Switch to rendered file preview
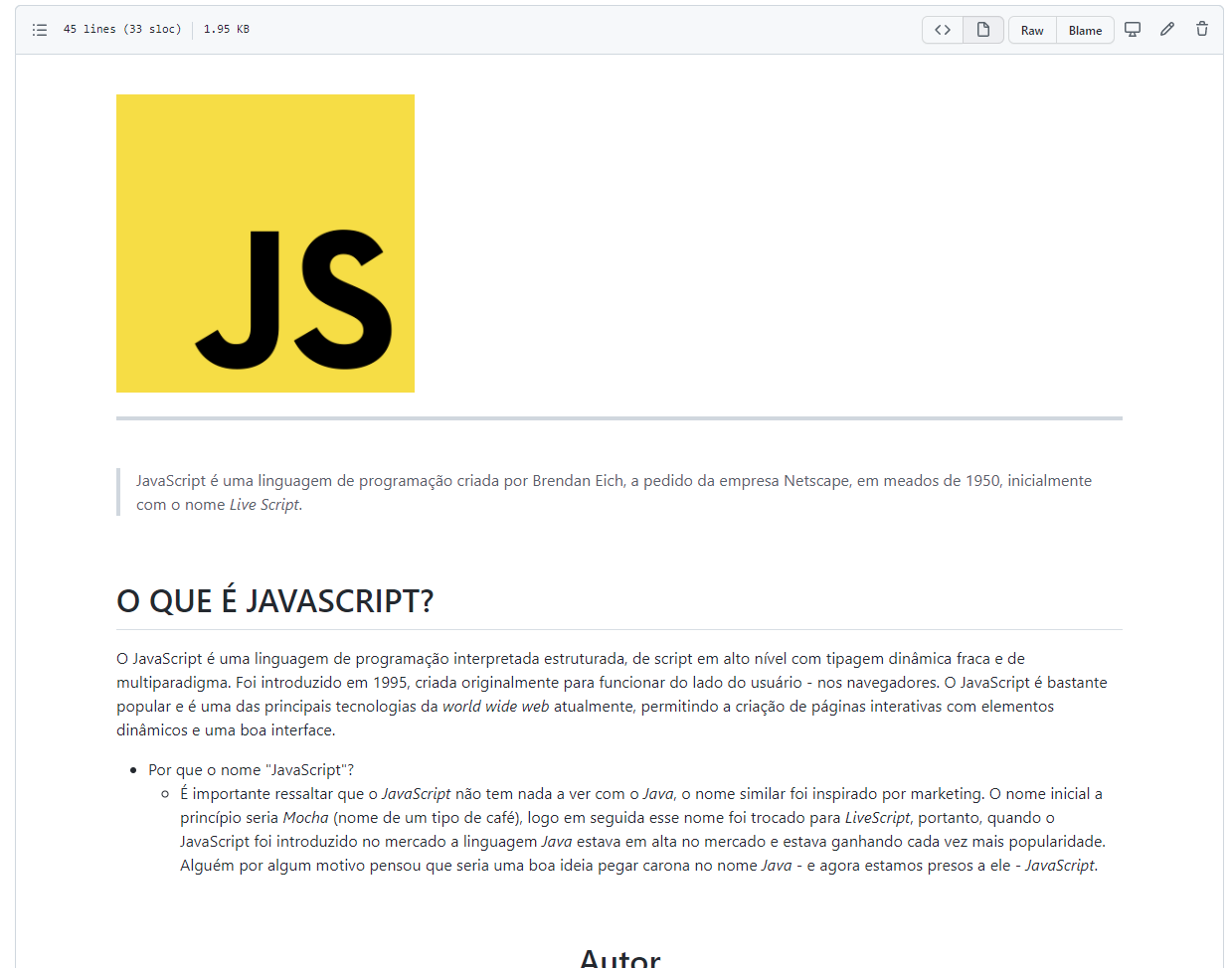Image resolution: width=1232 pixels, height=968 pixels. (983, 30)
